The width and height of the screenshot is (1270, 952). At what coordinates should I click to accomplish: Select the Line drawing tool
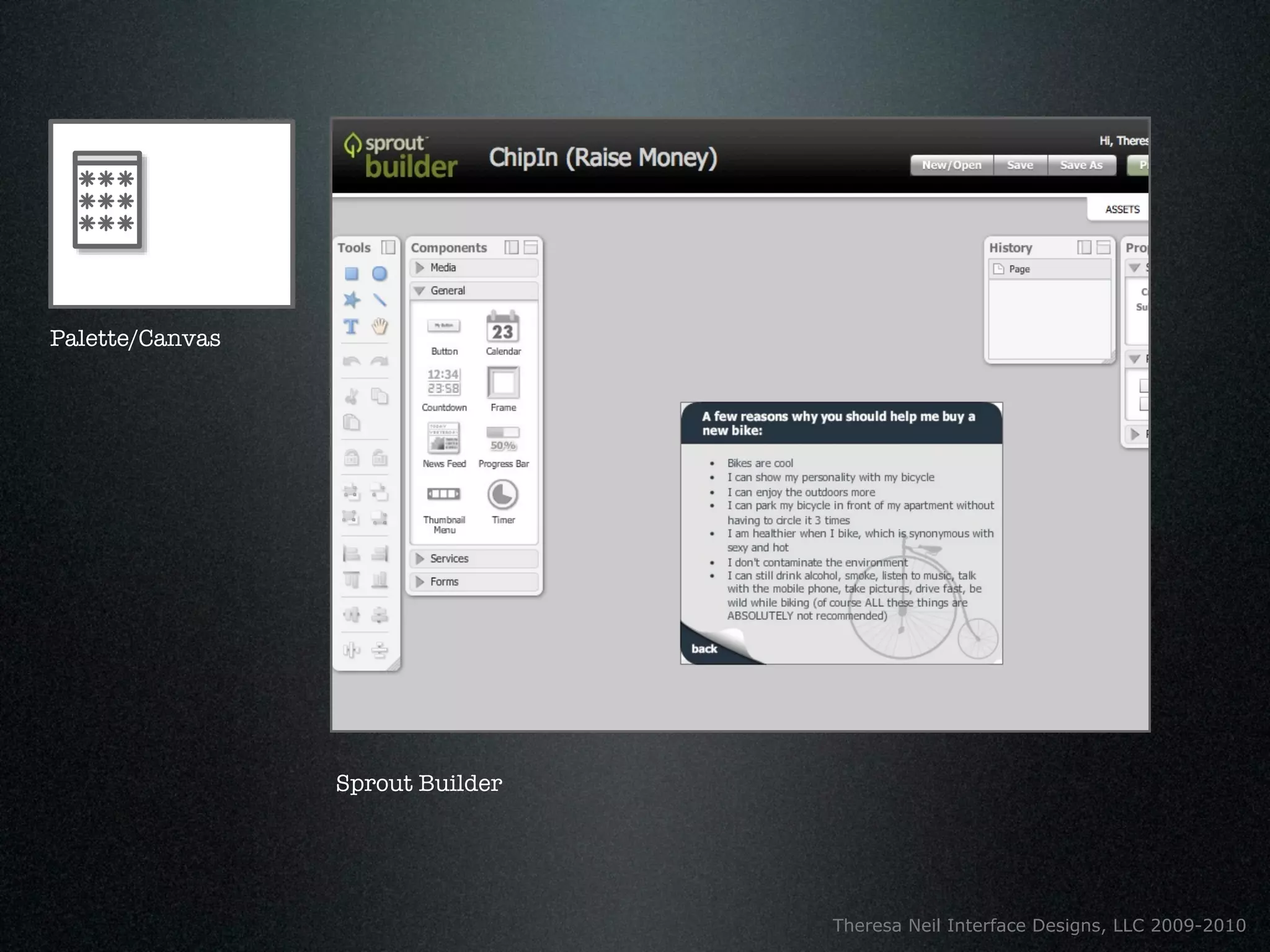click(380, 300)
